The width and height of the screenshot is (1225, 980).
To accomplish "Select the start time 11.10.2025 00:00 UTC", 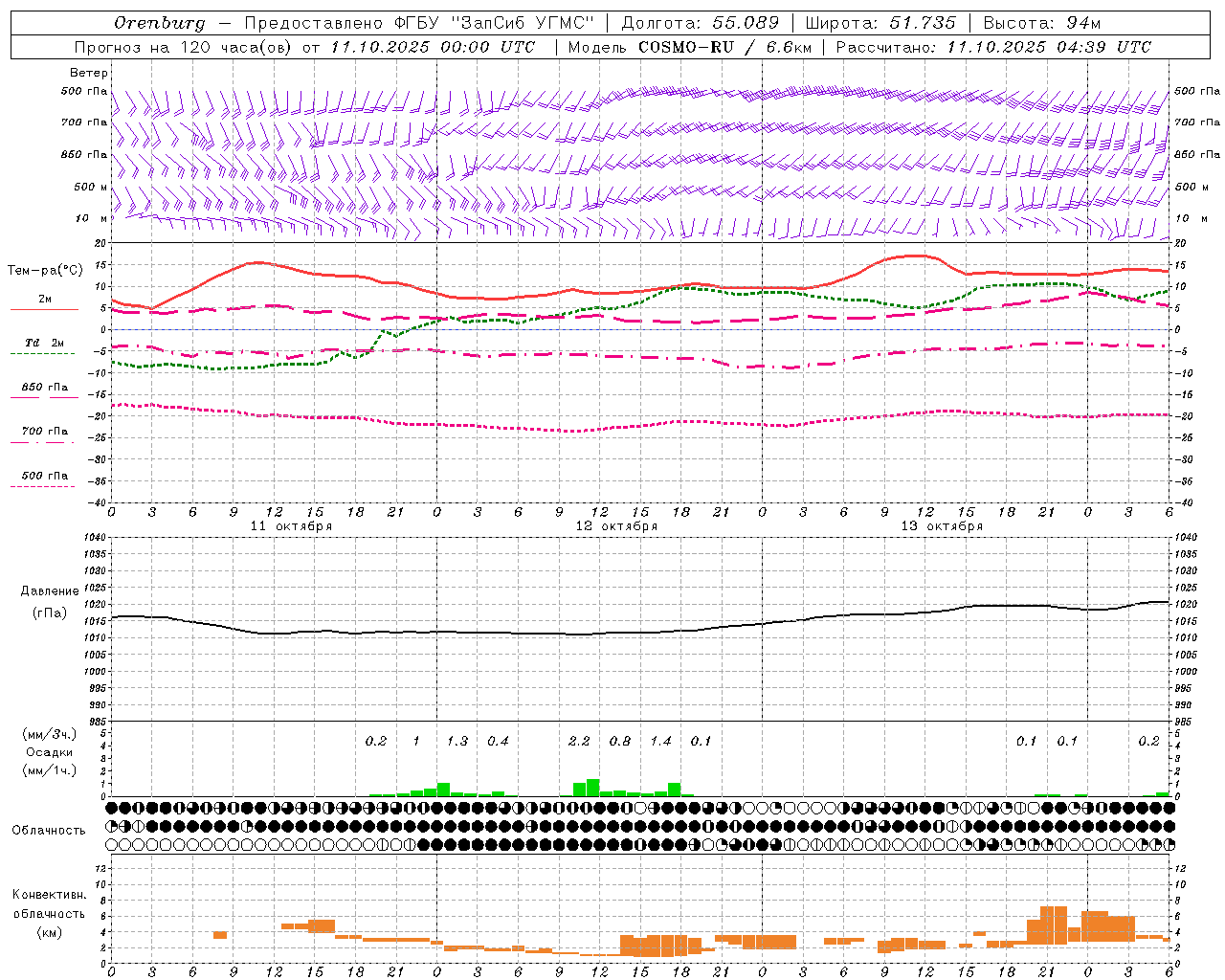I will [x=433, y=47].
